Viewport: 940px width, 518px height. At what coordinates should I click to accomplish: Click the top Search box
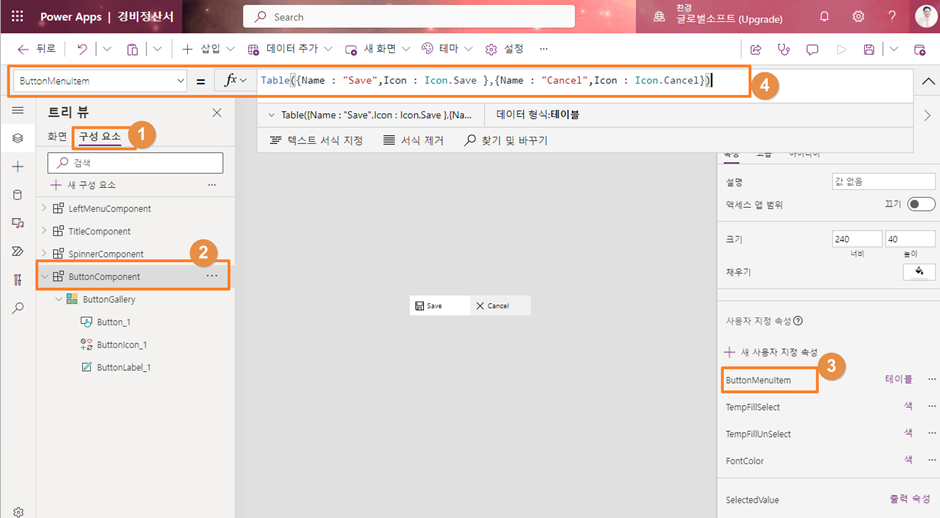click(x=409, y=17)
